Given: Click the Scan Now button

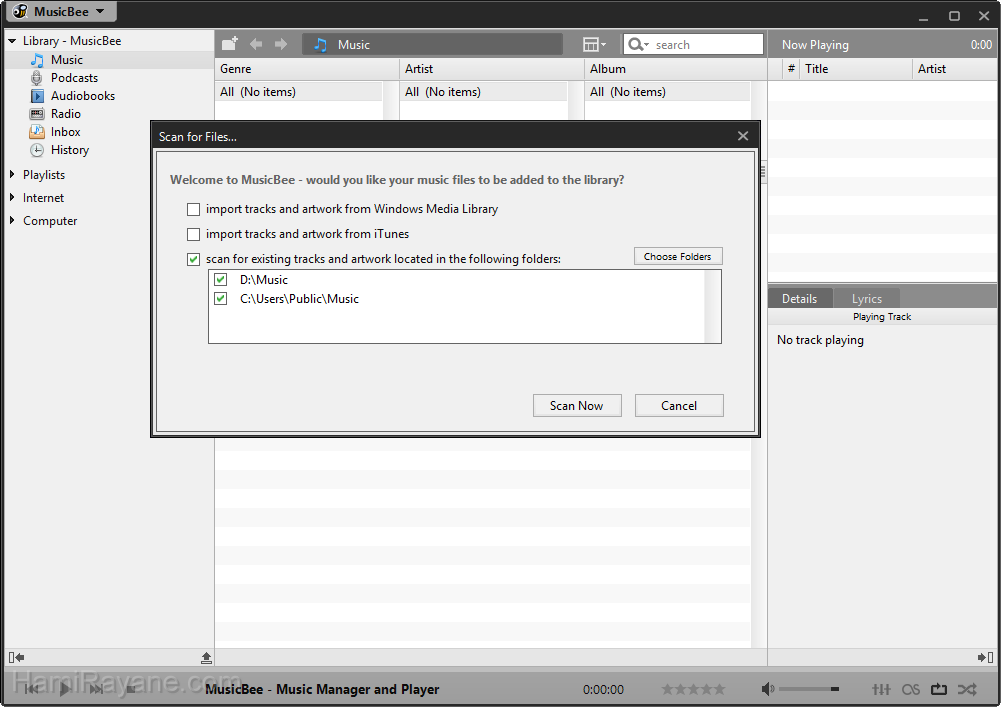Looking at the screenshot, I should (576, 406).
